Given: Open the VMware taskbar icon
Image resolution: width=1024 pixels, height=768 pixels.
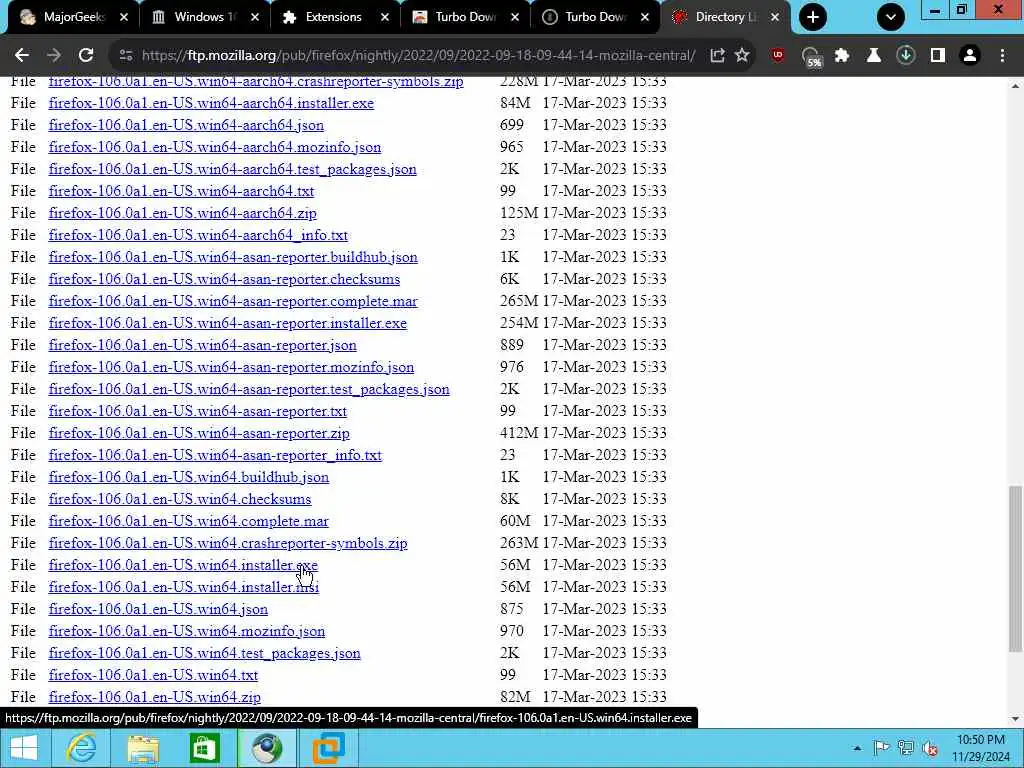Looking at the screenshot, I should (x=328, y=748).
